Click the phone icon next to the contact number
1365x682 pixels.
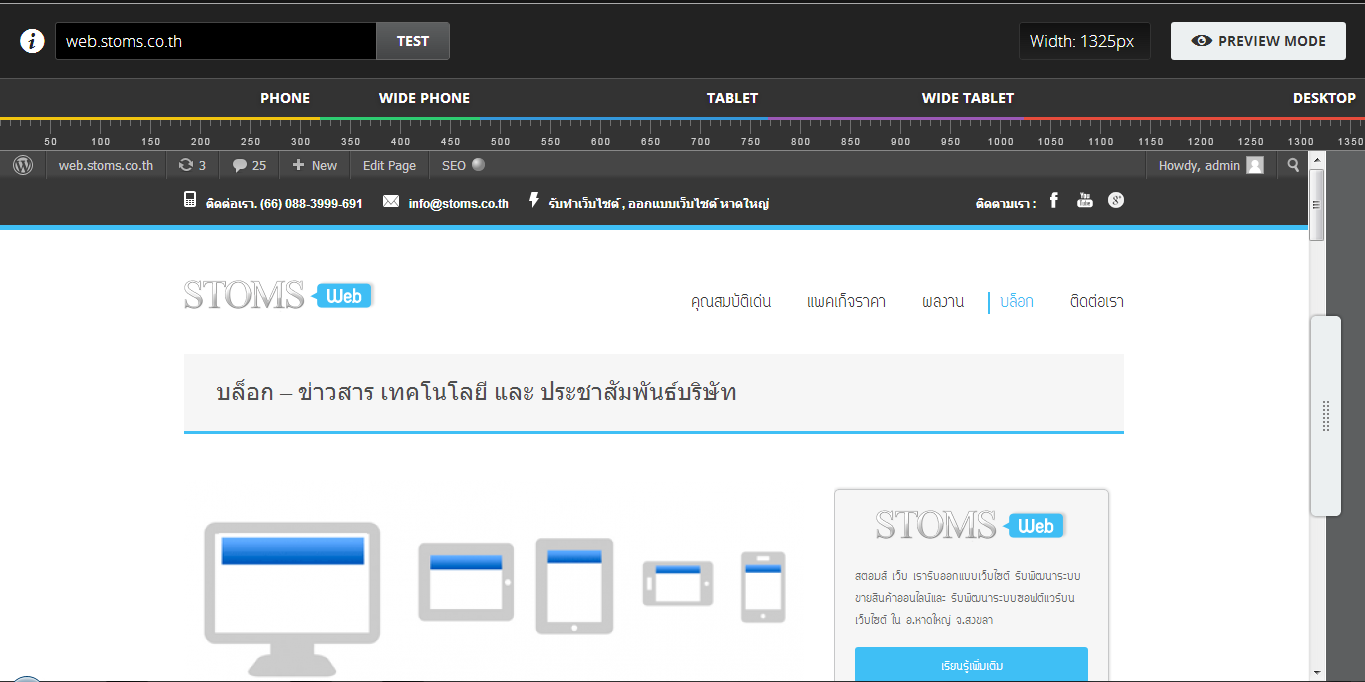189,199
